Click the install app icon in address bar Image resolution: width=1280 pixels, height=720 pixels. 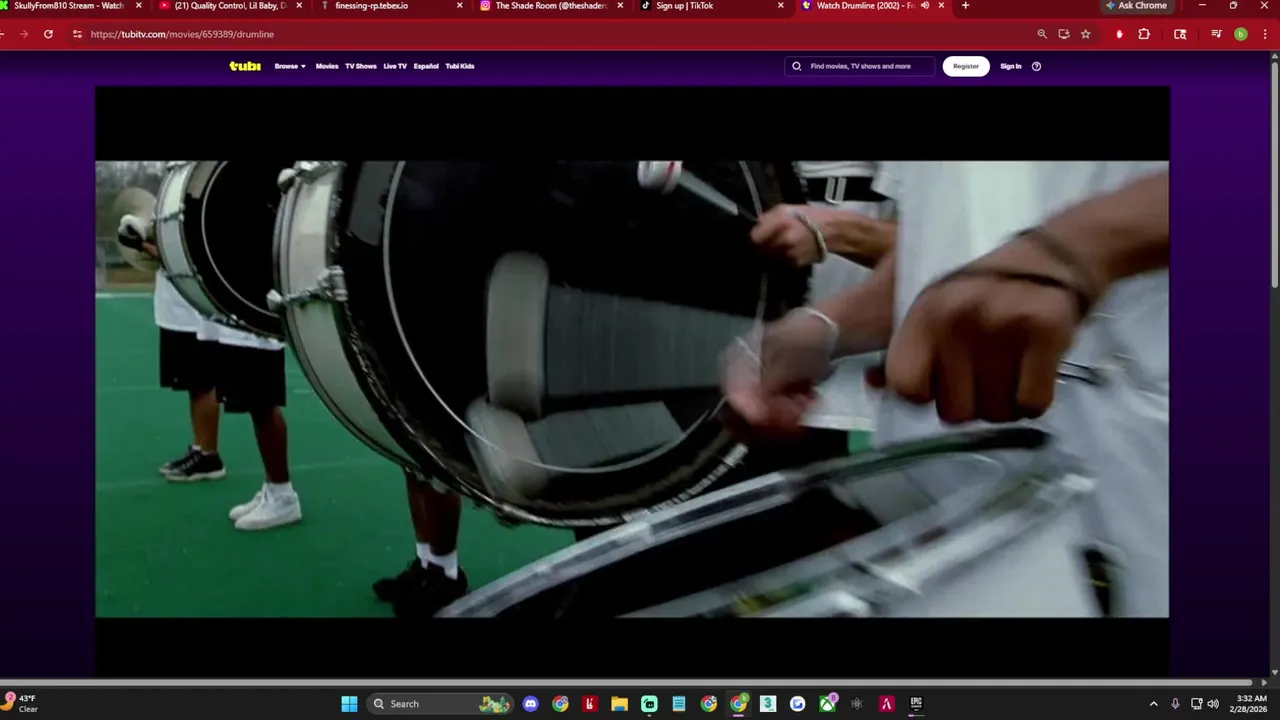[x=1064, y=34]
